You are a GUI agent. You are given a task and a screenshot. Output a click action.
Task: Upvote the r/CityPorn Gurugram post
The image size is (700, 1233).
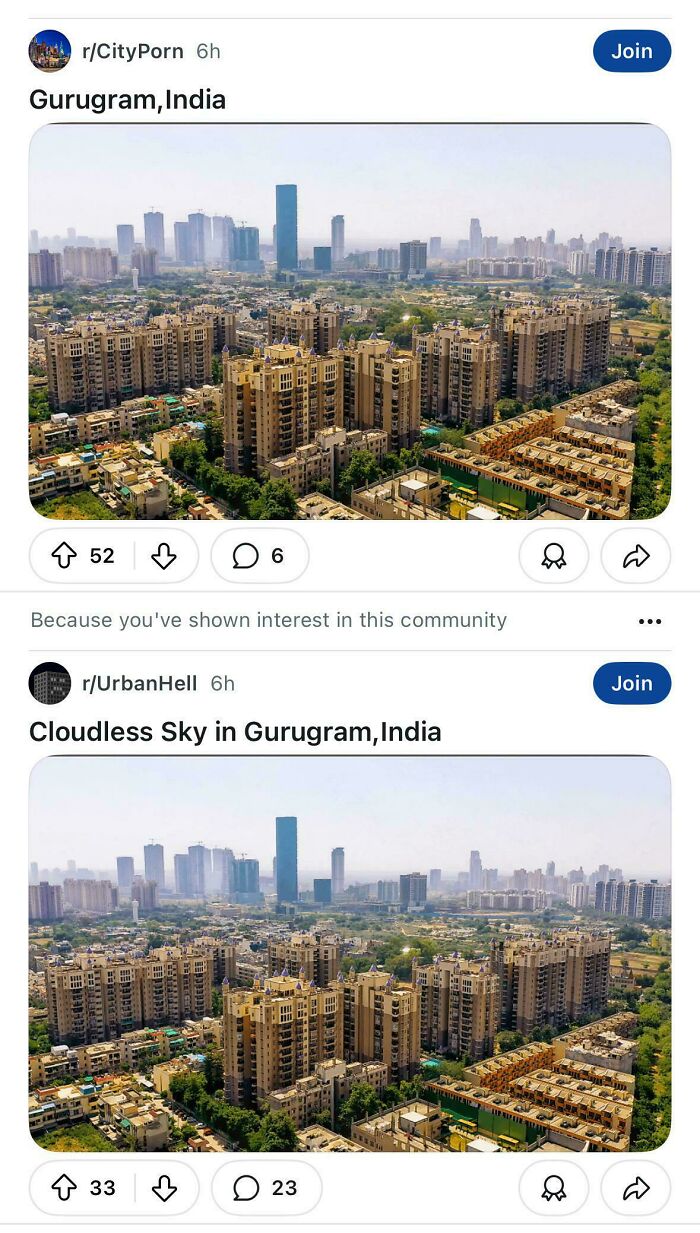click(64, 556)
